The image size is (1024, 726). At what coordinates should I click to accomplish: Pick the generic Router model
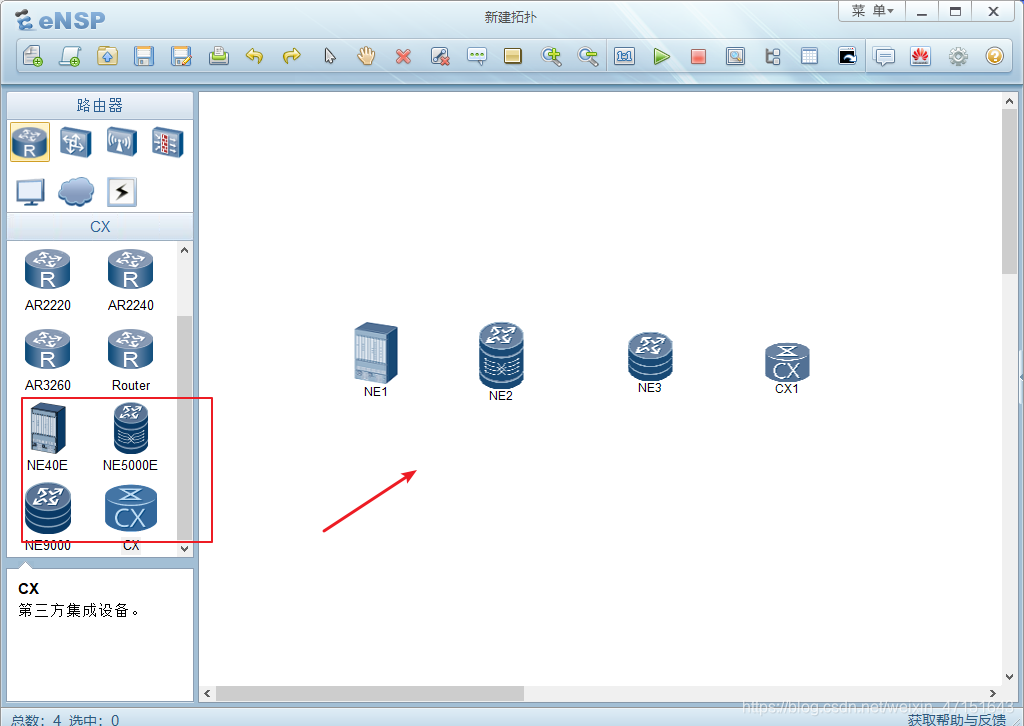(x=131, y=360)
